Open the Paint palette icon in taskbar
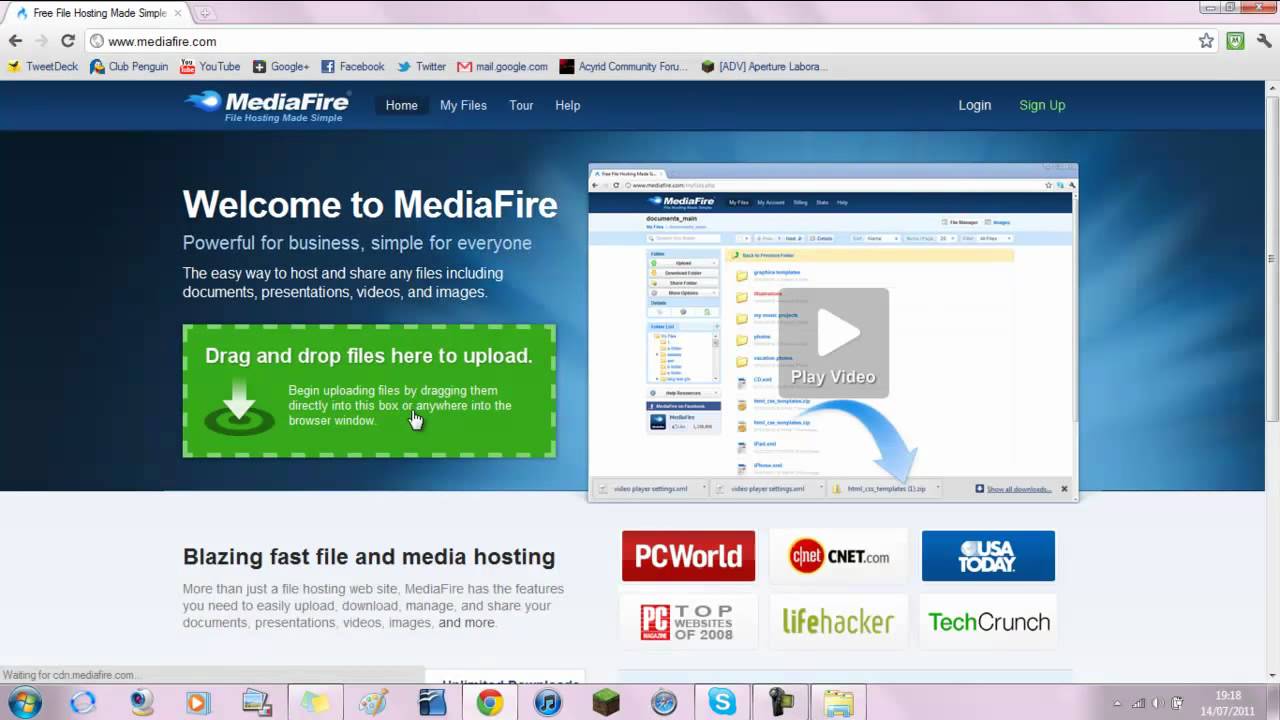This screenshot has width=1280, height=720. 373,703
